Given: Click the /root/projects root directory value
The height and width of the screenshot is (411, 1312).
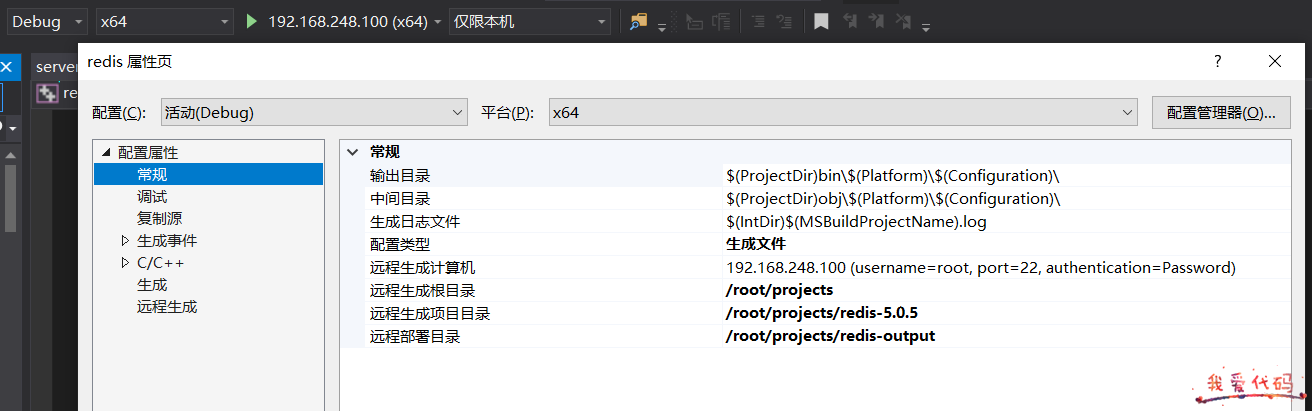Looking at the screenshot, I should (x=779, y=290).
